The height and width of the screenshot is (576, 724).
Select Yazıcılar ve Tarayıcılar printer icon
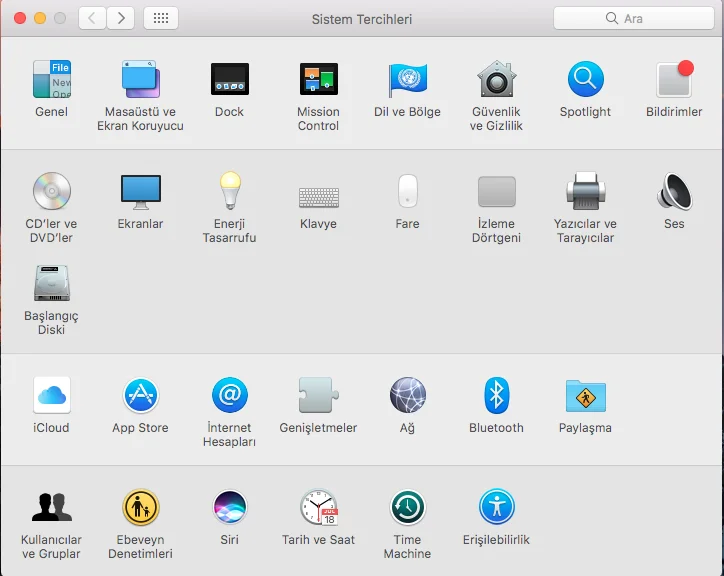585,192
